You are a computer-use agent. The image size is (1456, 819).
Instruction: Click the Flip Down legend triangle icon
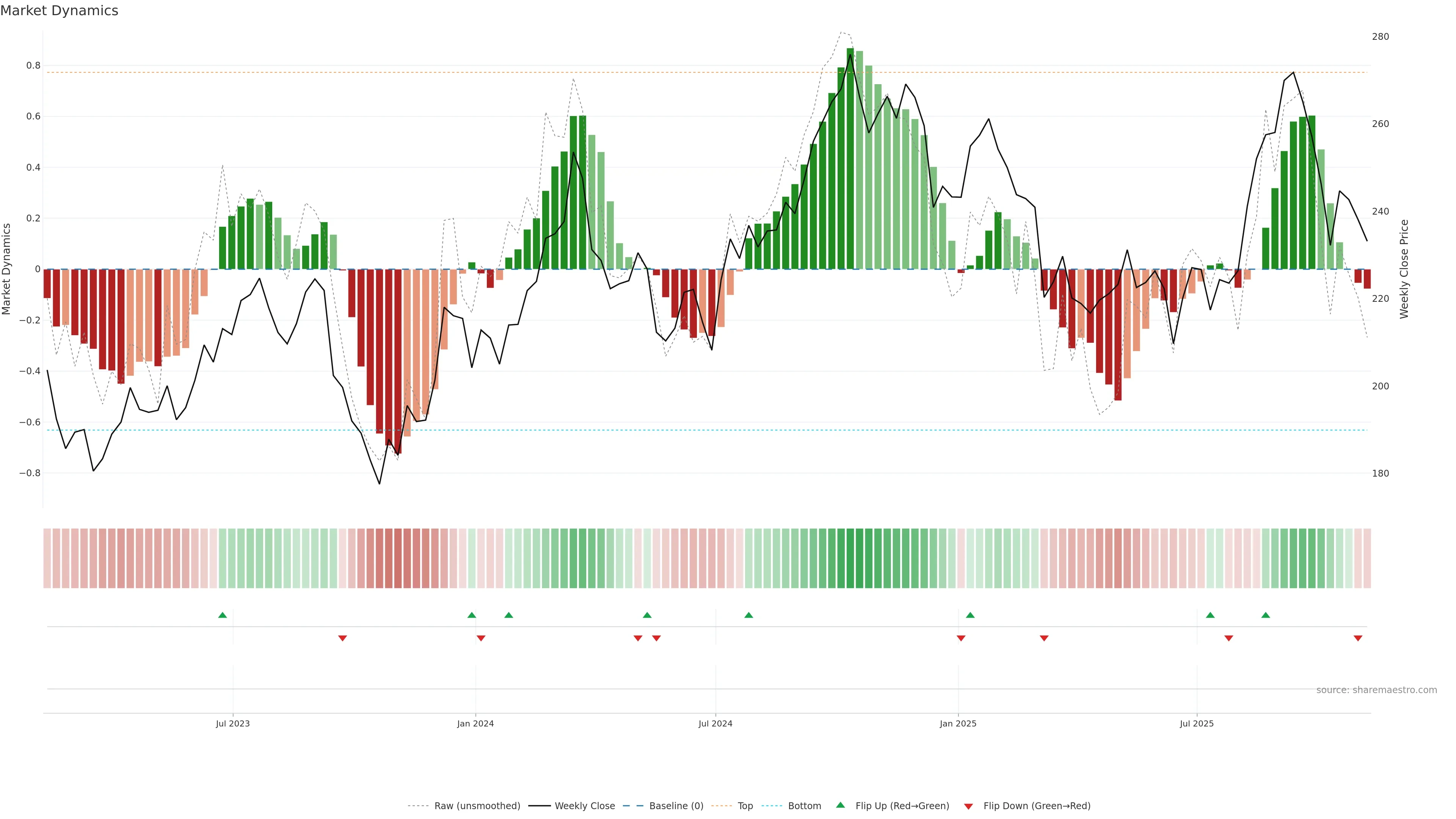click(968, 806)
